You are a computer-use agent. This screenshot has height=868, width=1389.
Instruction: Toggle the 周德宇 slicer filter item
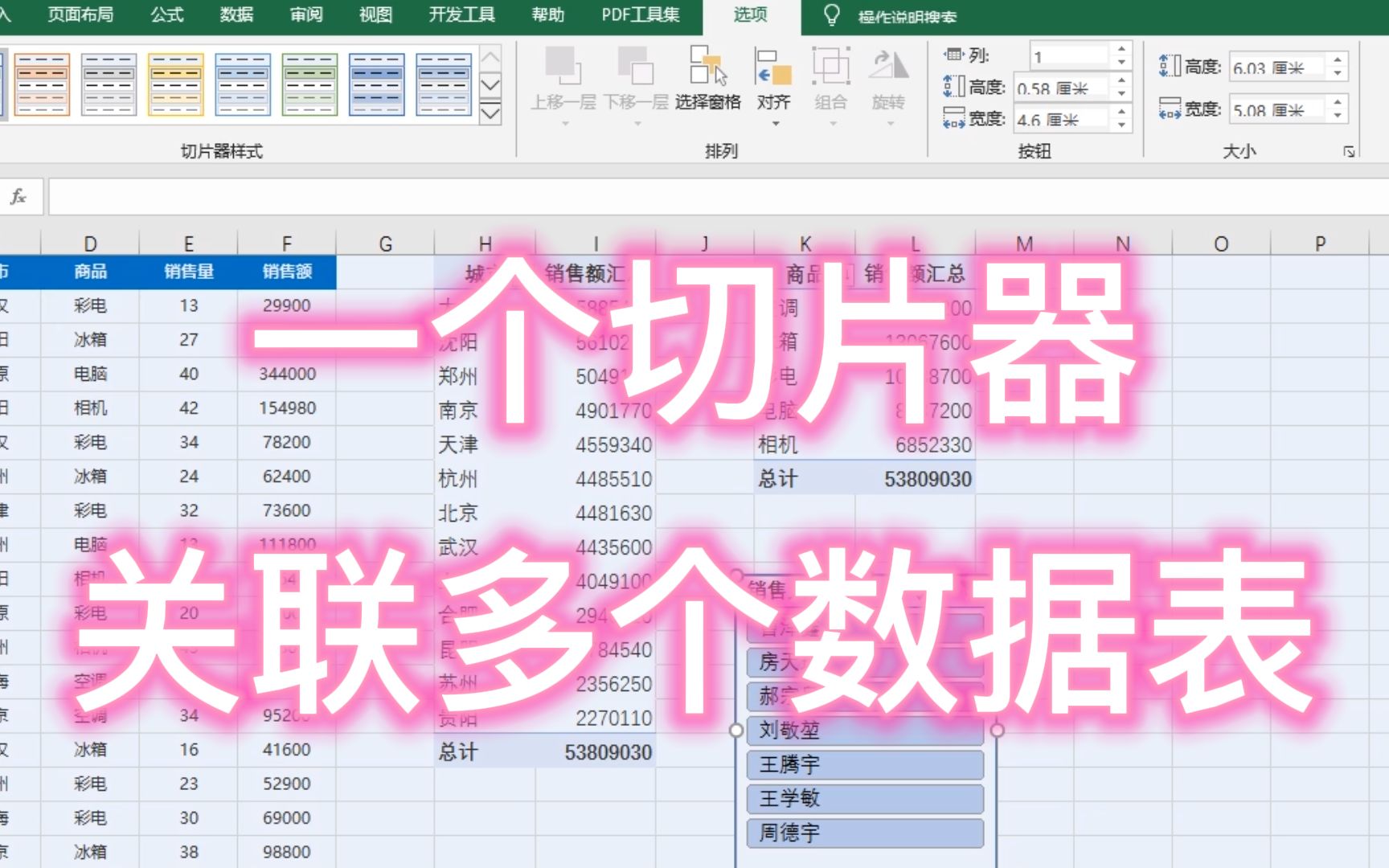[x=866, y=833]
